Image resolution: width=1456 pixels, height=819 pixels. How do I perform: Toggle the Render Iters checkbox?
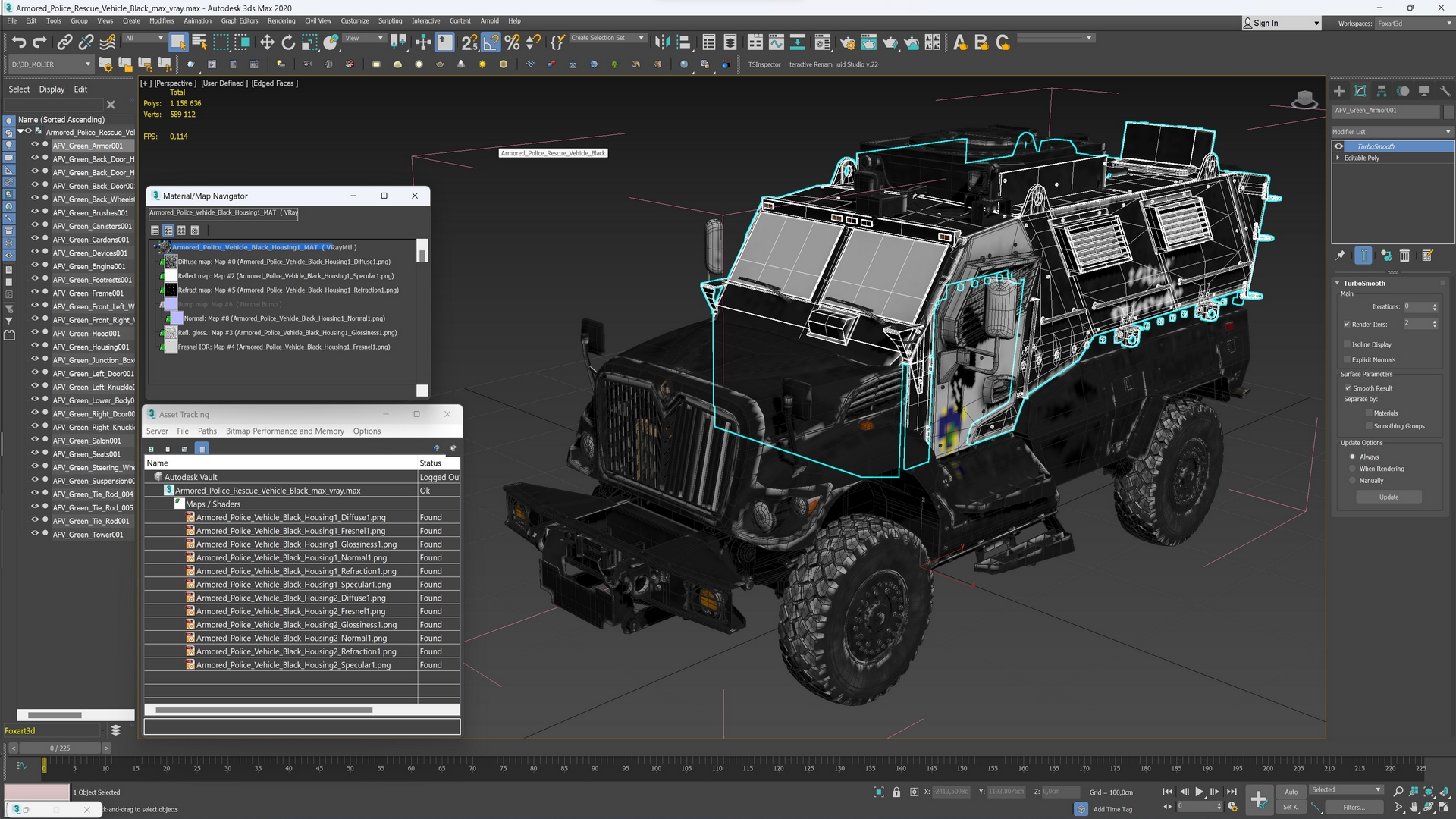(1348, 324)
